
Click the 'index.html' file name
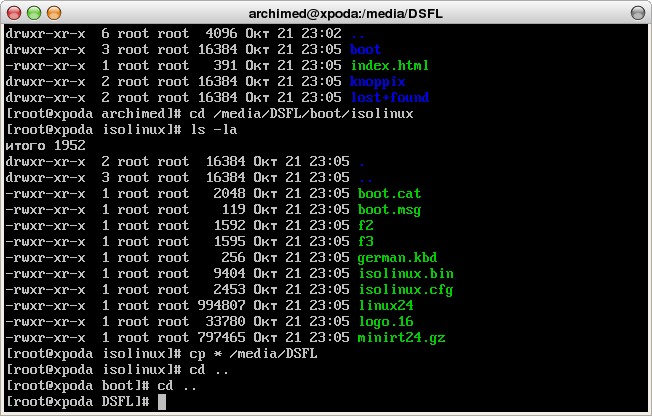click(x=390, y=66)
